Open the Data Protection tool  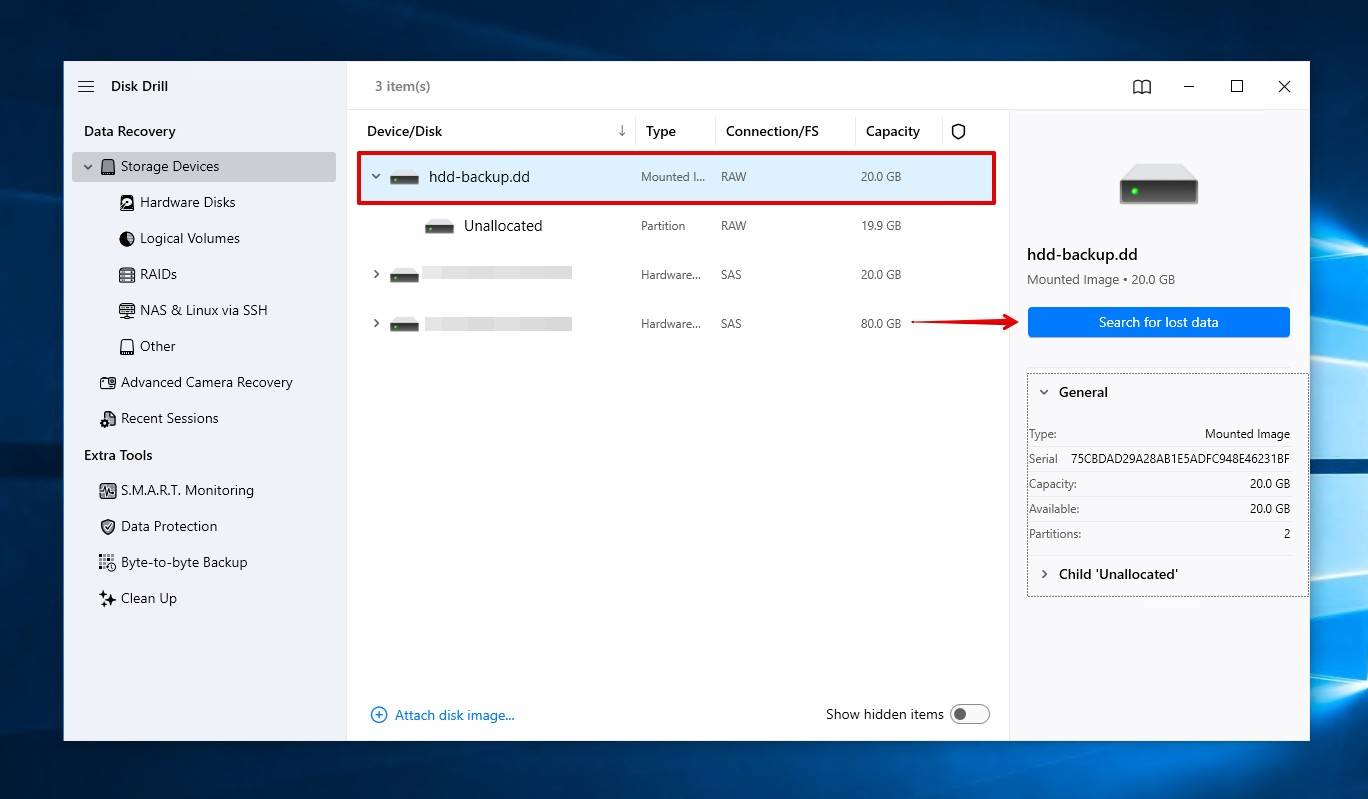pos(167,526)
